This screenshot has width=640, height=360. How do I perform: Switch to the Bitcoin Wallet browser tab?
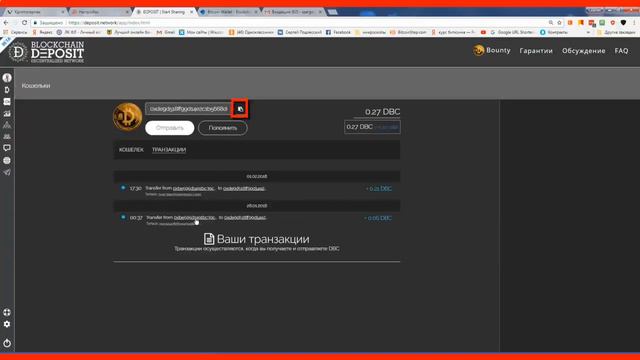(x=229, y=12)
